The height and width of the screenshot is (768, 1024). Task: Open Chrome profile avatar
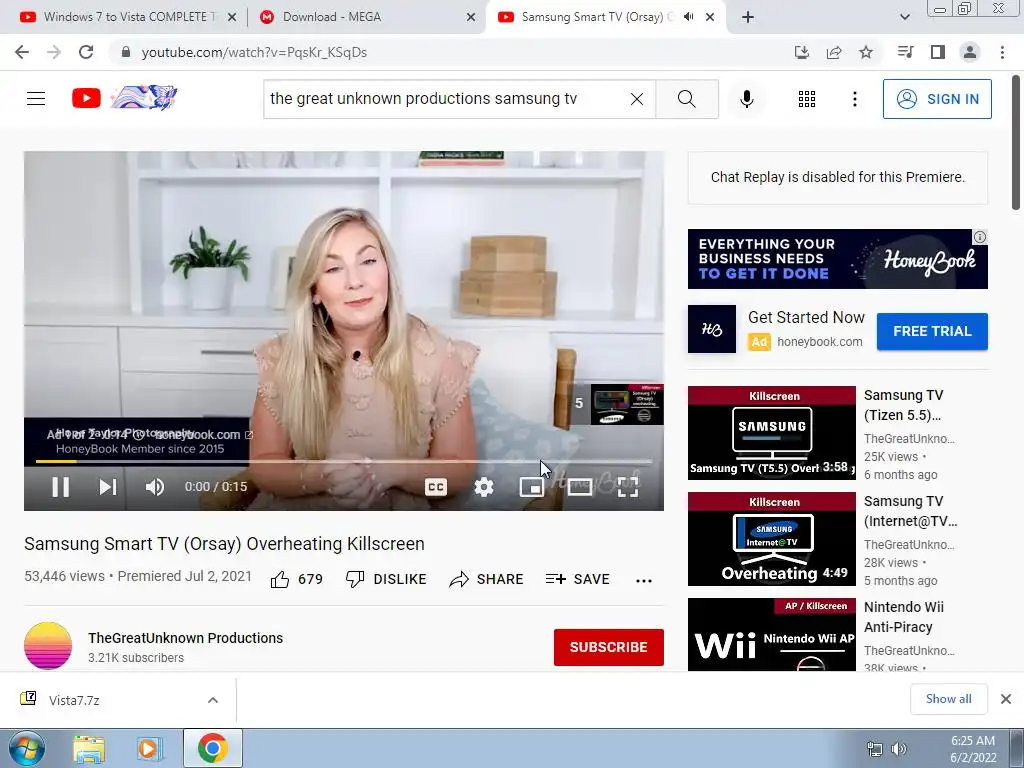tap(970, 52)
